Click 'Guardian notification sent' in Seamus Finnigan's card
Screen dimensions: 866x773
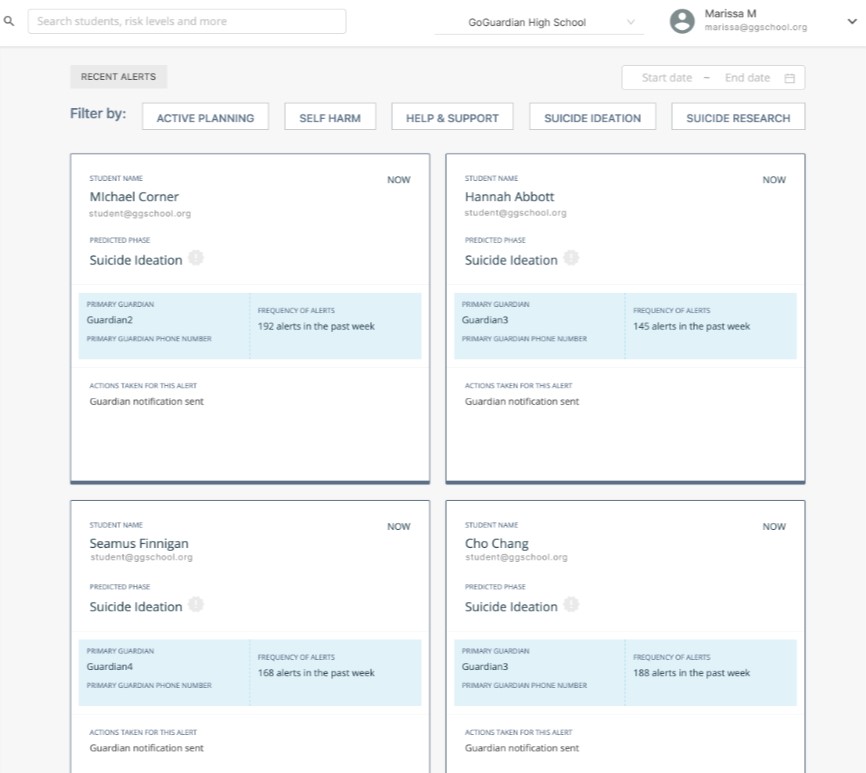click(146, 748)
